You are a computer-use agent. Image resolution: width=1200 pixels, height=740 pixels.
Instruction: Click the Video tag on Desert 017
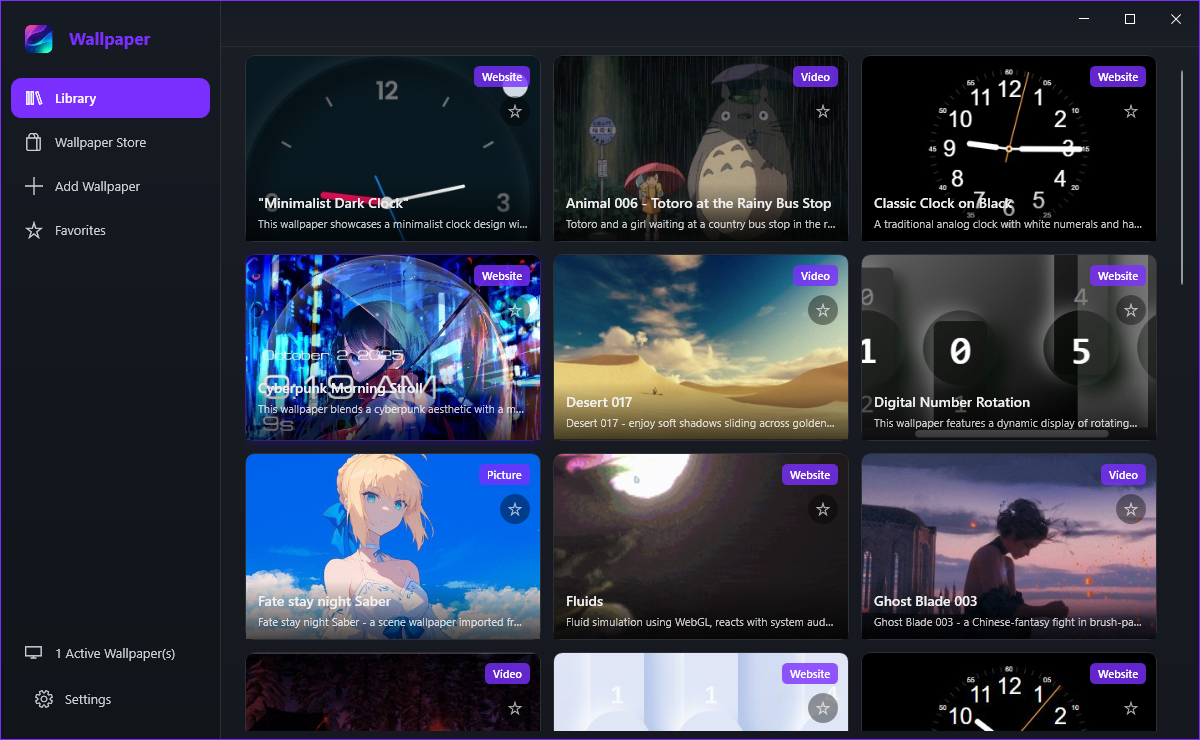click(x=816, y=276)
